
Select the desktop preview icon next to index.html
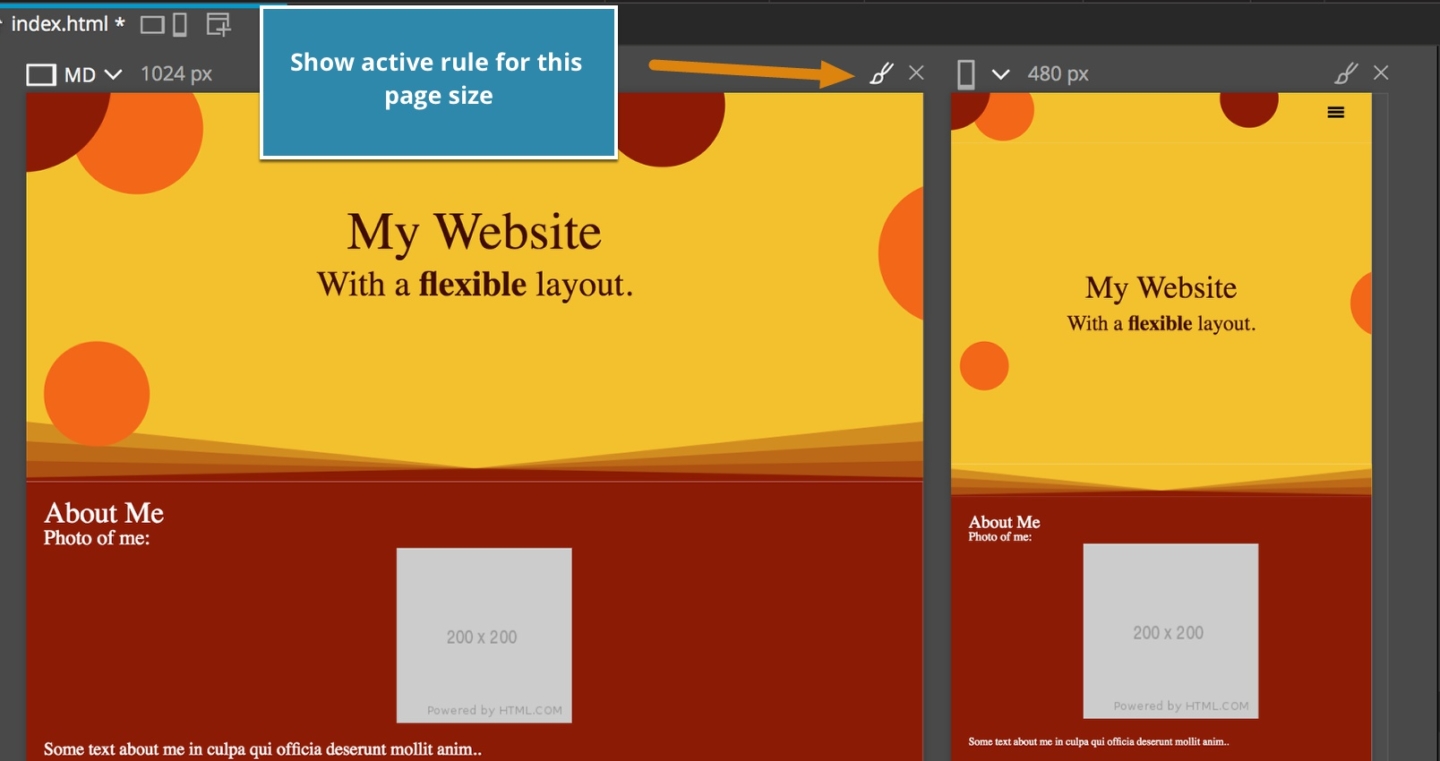pyautogui.click(x=151, y=24)
